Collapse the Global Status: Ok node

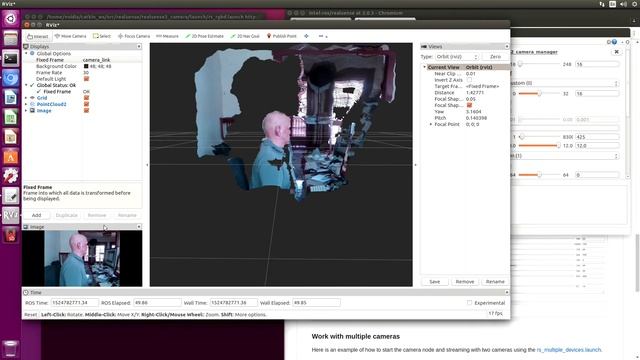(27, 85)
